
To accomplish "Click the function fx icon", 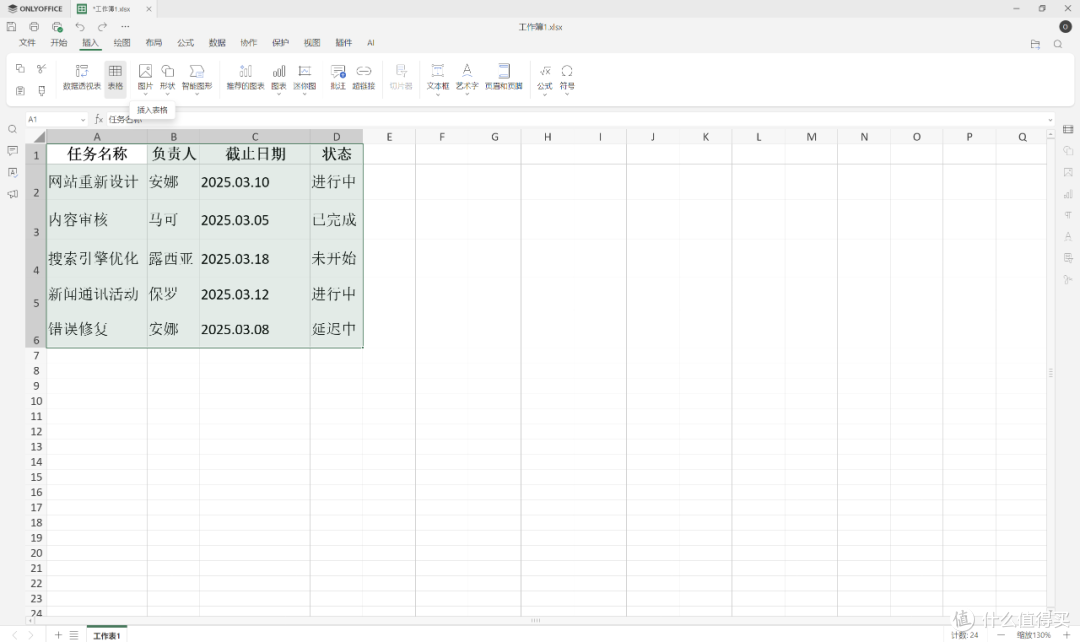I will [x=98, y=119].
